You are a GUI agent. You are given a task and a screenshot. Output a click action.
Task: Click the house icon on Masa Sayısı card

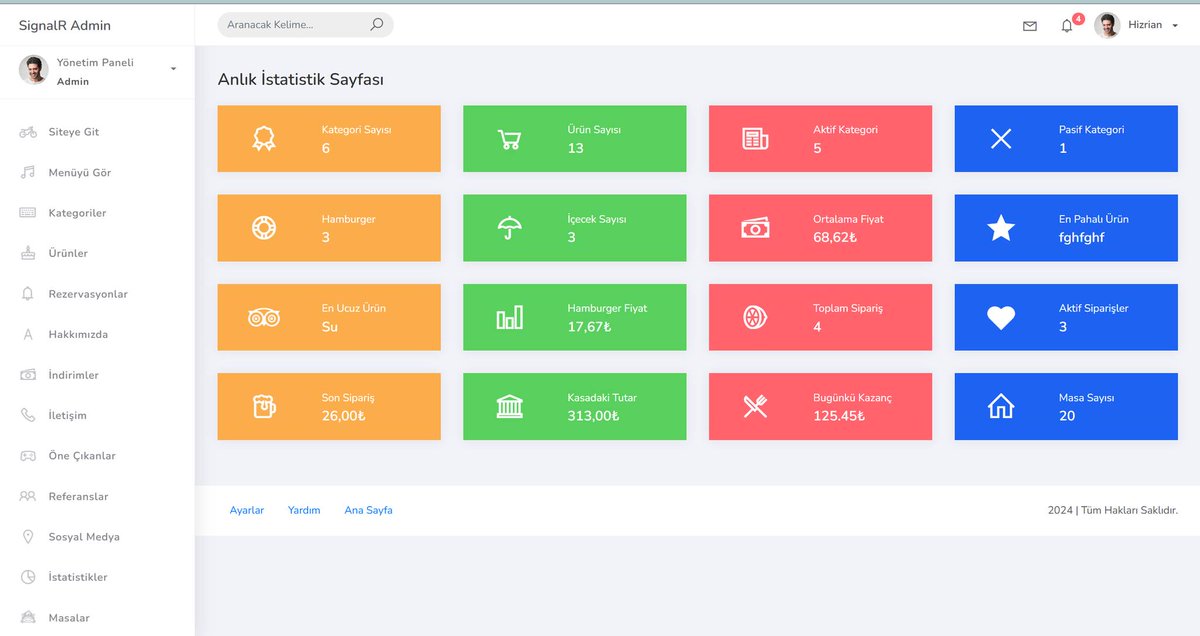pyautogui.click(x=1001, y=406)
